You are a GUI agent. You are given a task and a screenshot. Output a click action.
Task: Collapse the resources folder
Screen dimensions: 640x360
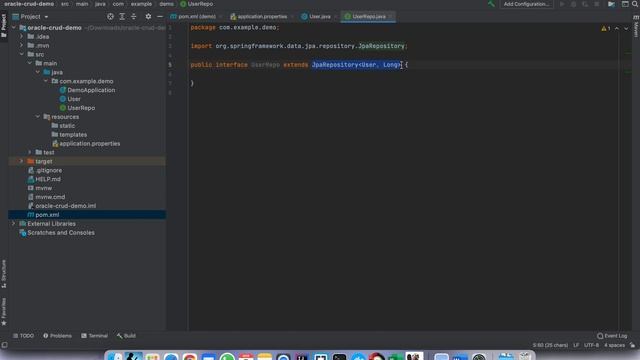38,117
